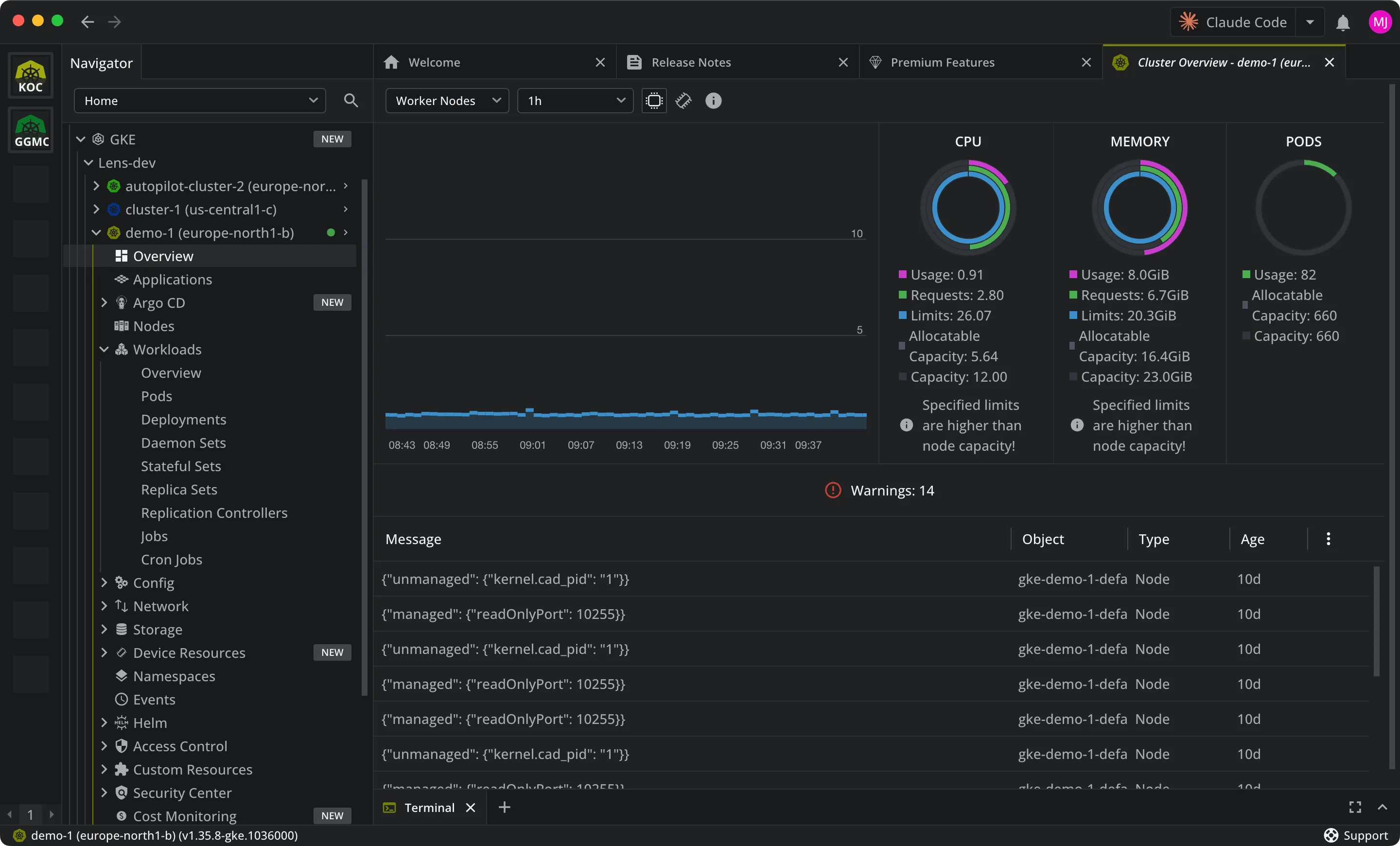The height and width of the screenshot is (846, 1400).
Task: Click the green Memory Requests swatch
Action: 1073,295
